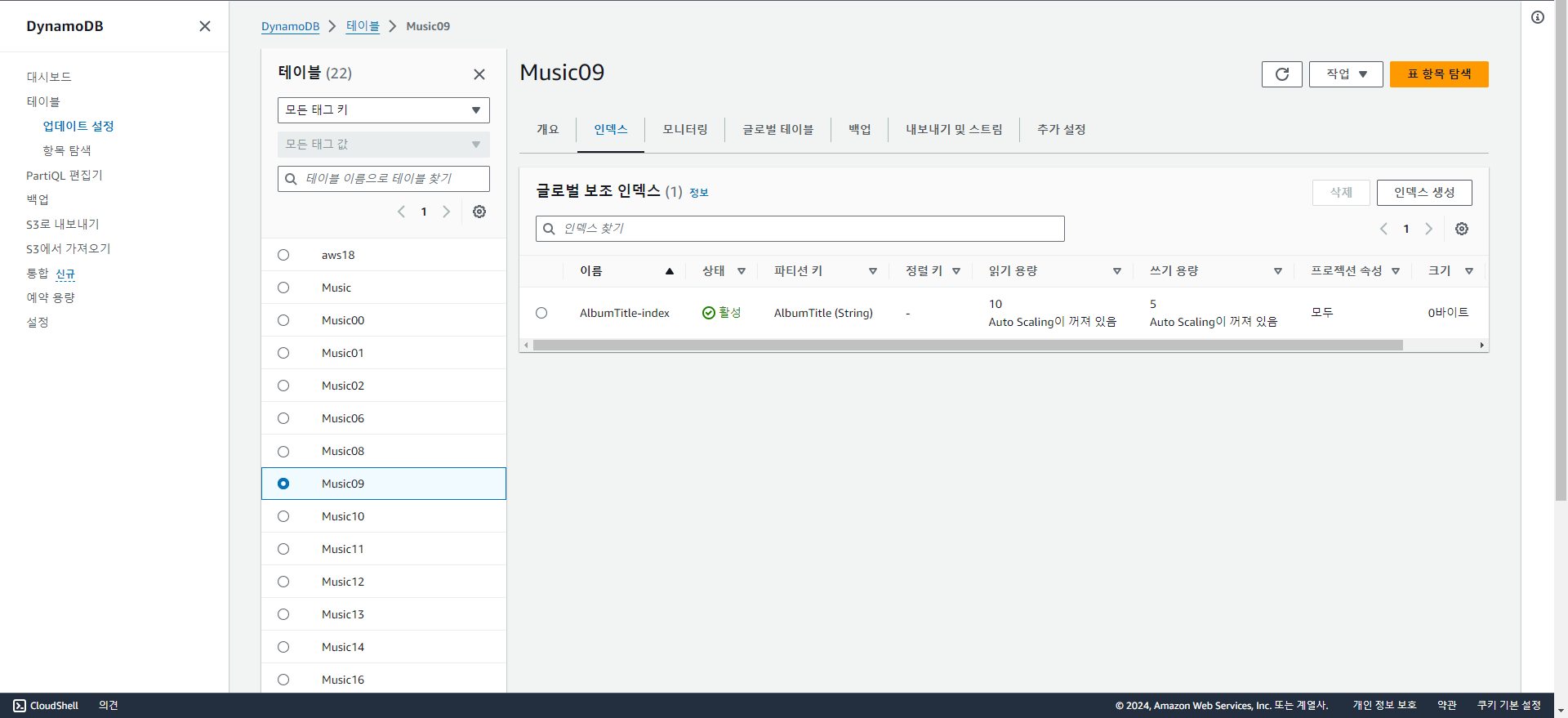Open the 모든 태그 값 dropdown

pyautogui.click(x=384, y=145)
